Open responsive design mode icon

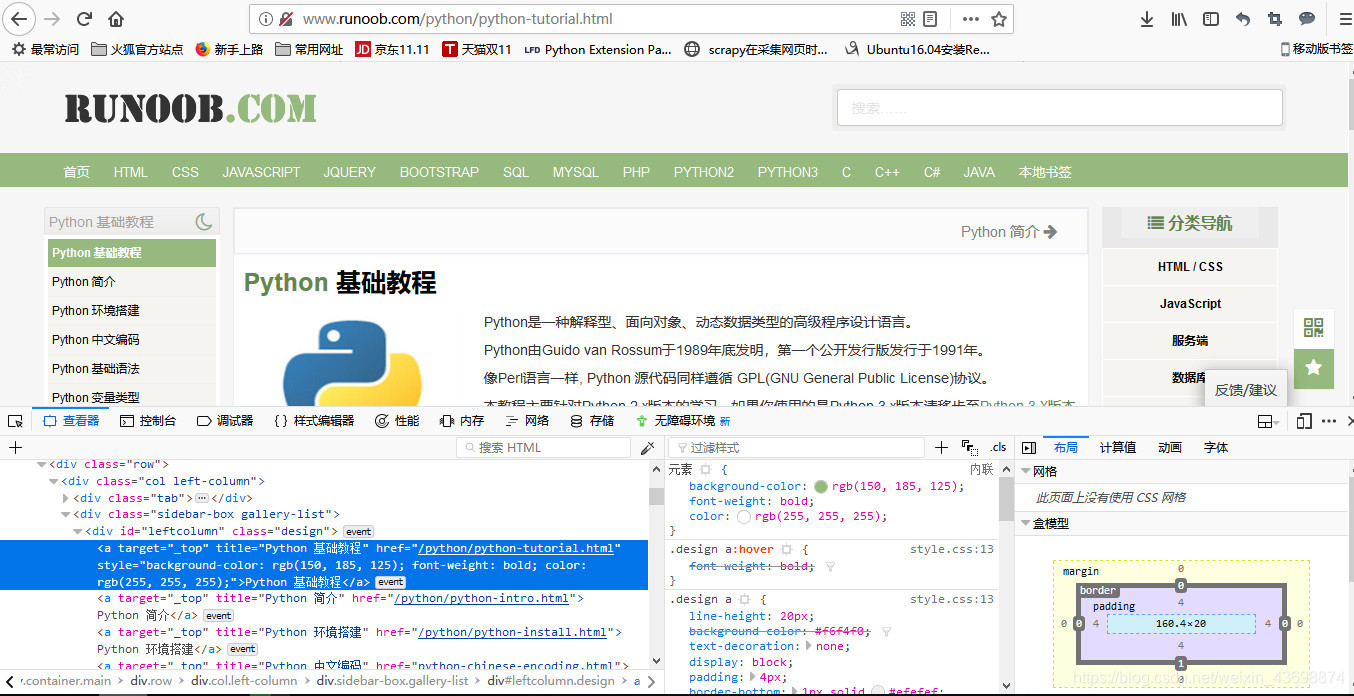(1304, 421)
